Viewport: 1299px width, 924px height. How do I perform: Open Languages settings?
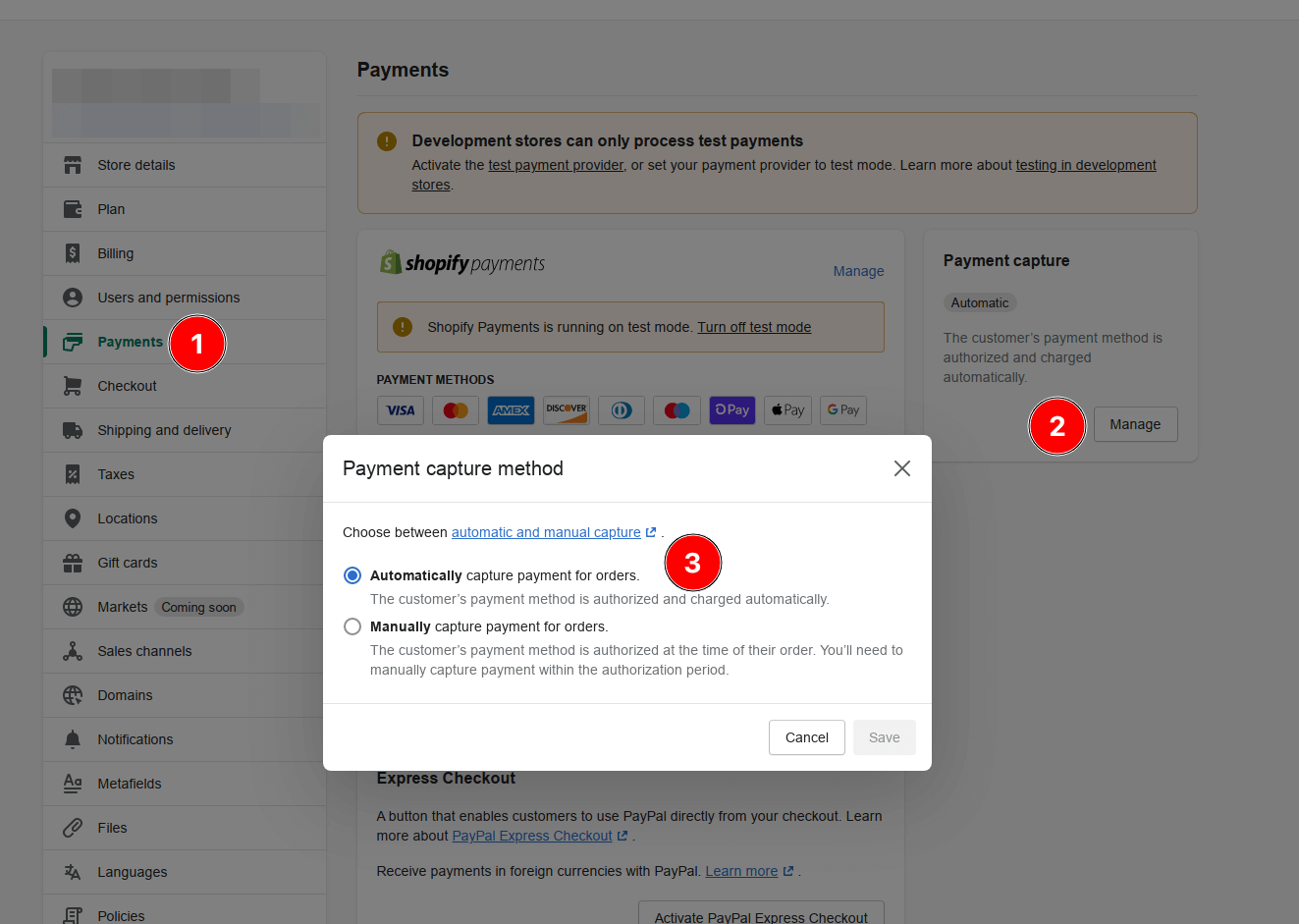pos(185,872)
